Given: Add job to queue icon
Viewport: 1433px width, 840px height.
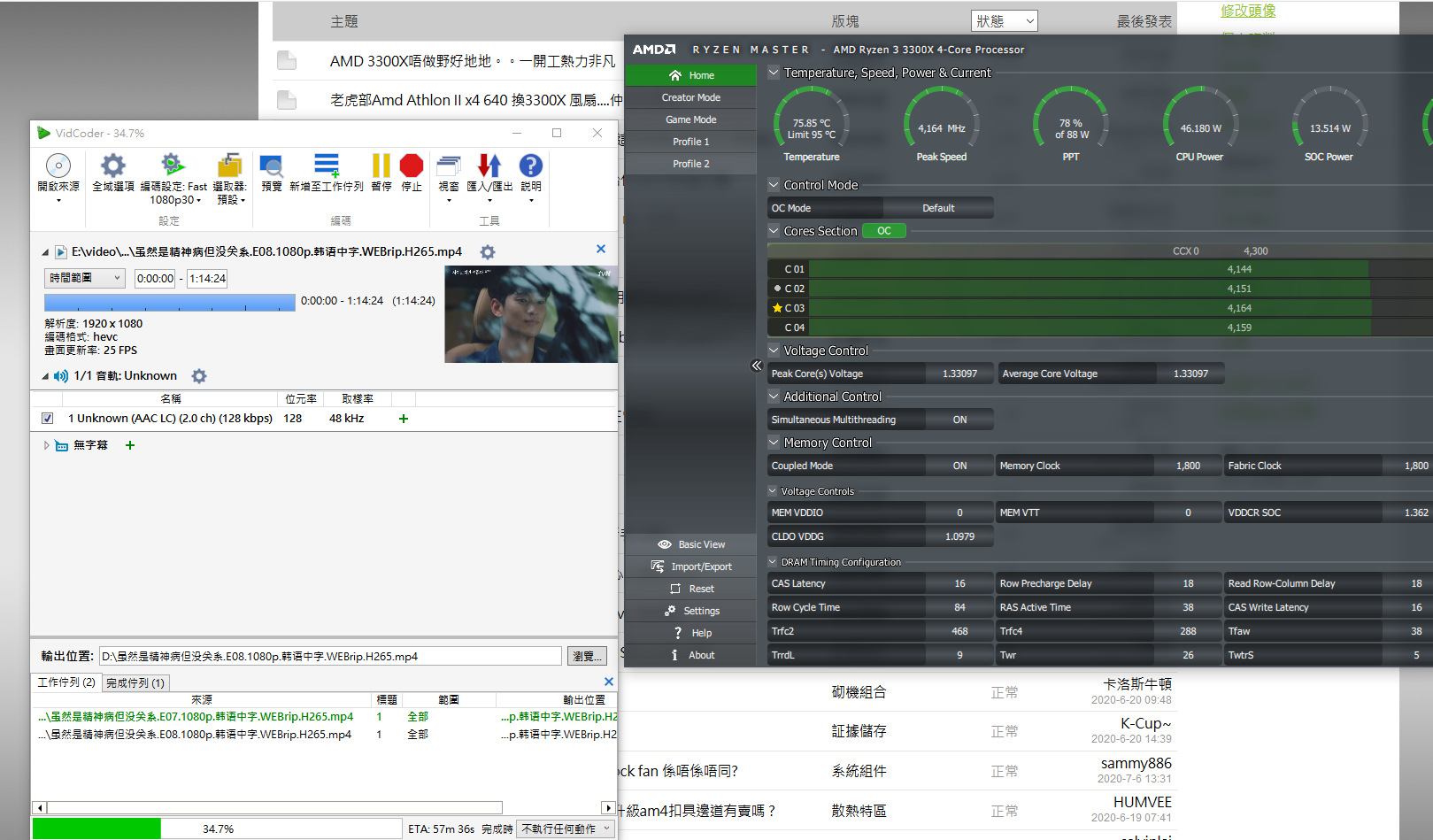Looking at the screenshot, I should coord(327,166).
